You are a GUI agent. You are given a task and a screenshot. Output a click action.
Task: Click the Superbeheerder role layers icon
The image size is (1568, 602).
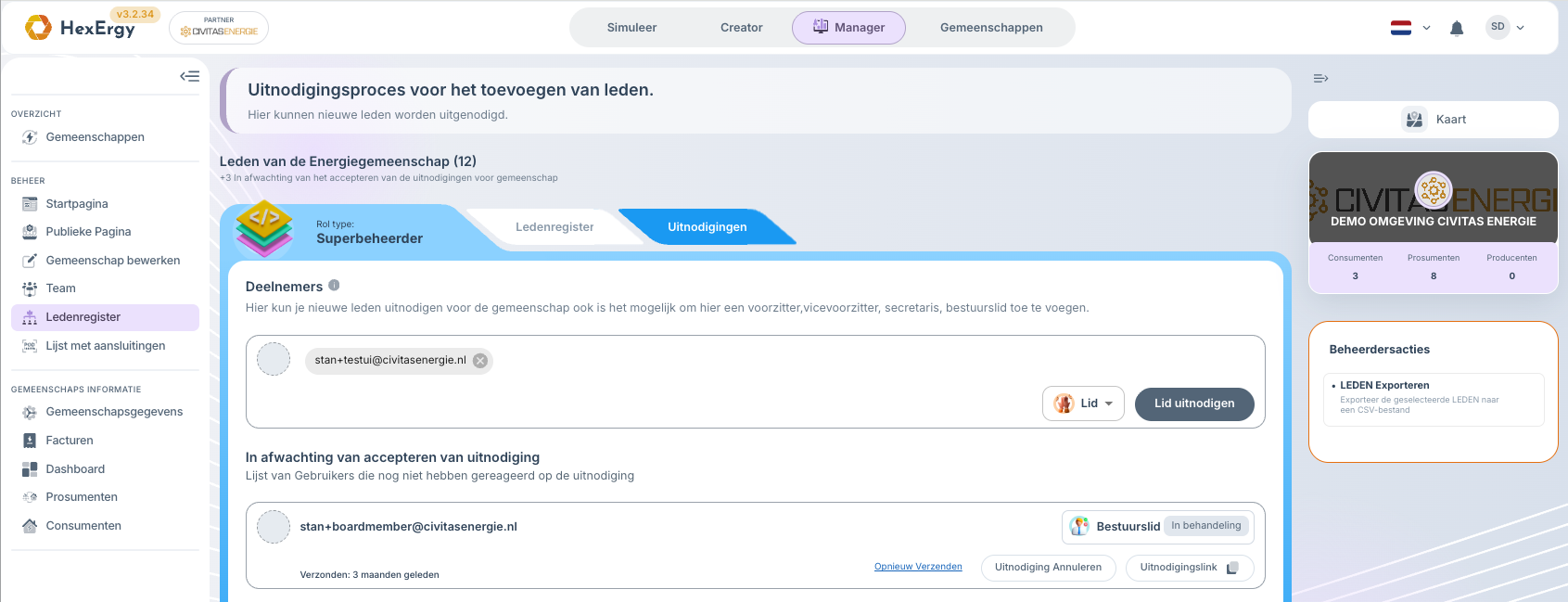click(x=264, y=228)
